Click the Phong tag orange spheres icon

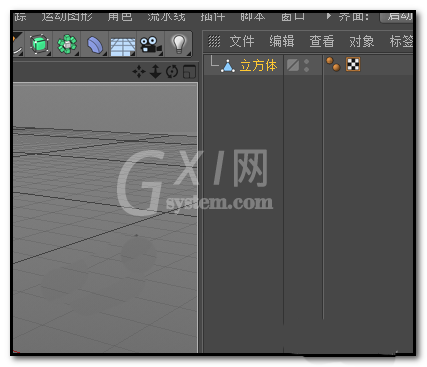pyautogui.click(x=333, y=64)
